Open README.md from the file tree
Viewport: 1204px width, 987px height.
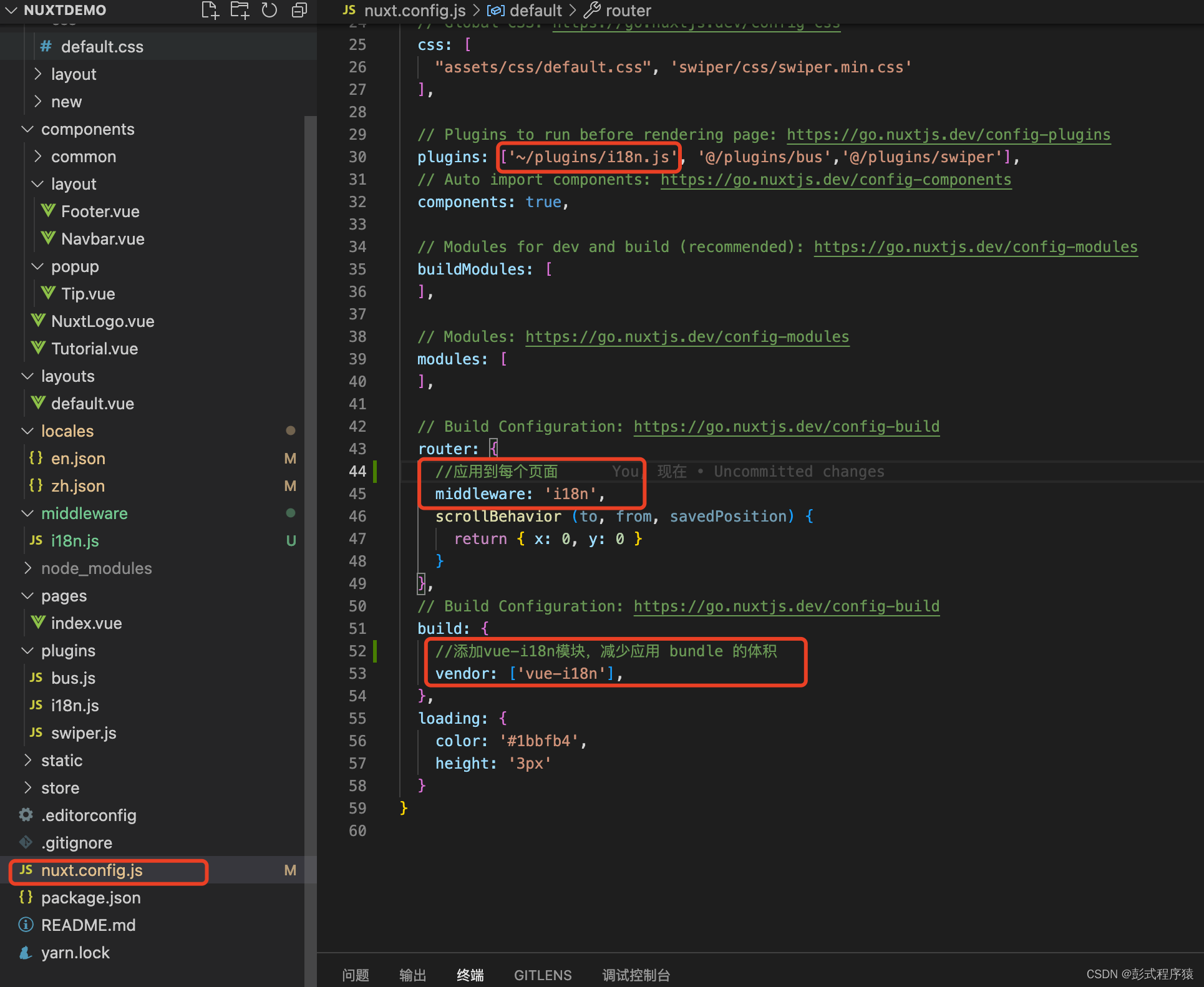coord(88,925)
